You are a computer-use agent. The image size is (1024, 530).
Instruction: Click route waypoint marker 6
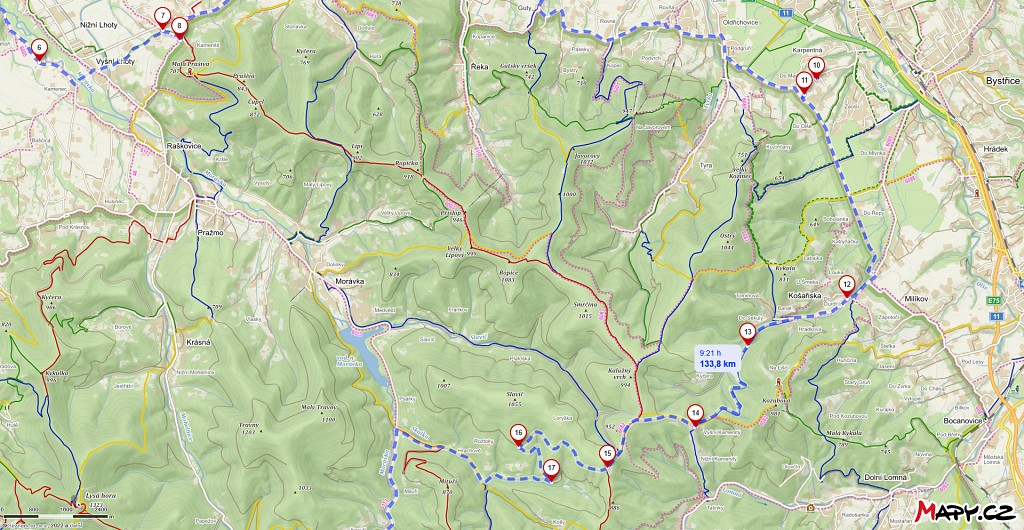(39, 49)
